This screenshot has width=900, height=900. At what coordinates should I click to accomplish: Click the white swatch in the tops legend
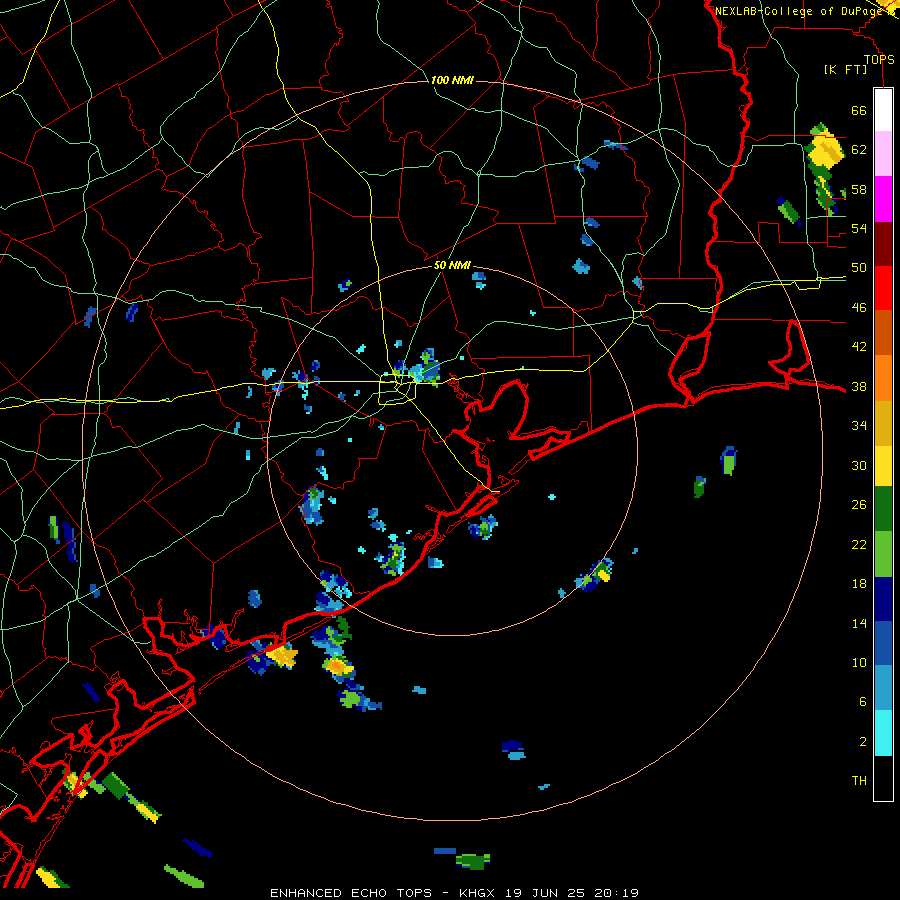coord(883,110)
